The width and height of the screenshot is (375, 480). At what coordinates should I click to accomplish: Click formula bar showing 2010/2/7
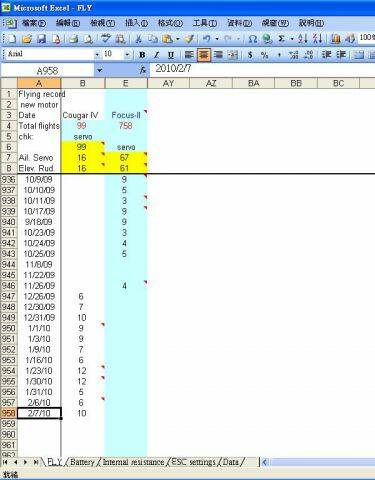(x=263, y=69)
